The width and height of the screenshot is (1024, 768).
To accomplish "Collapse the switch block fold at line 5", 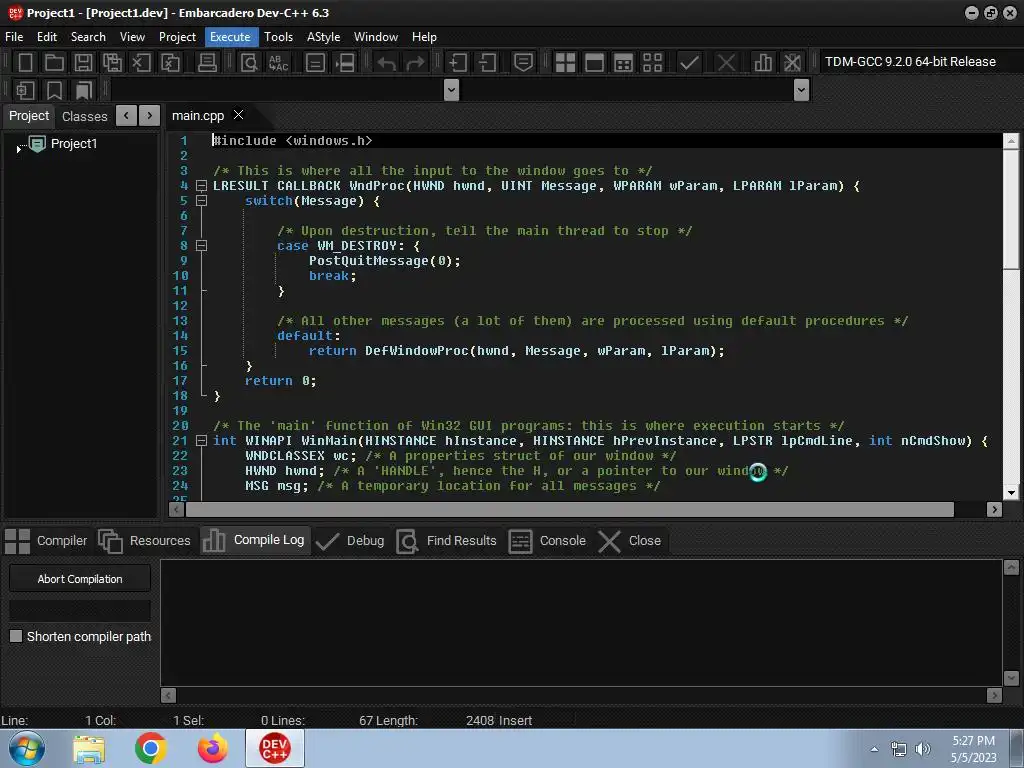I will pyautogui.click(x=202, y=201).
